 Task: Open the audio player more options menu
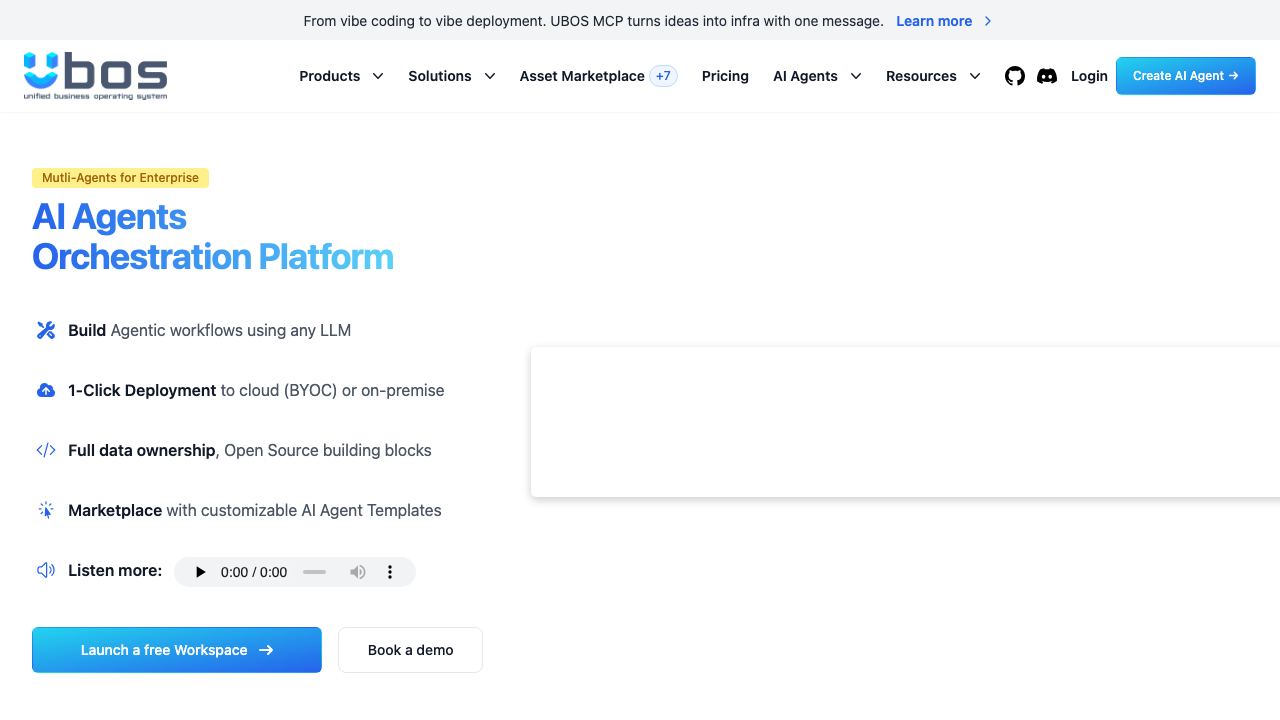pyautogui.click(x=390, y=572)
